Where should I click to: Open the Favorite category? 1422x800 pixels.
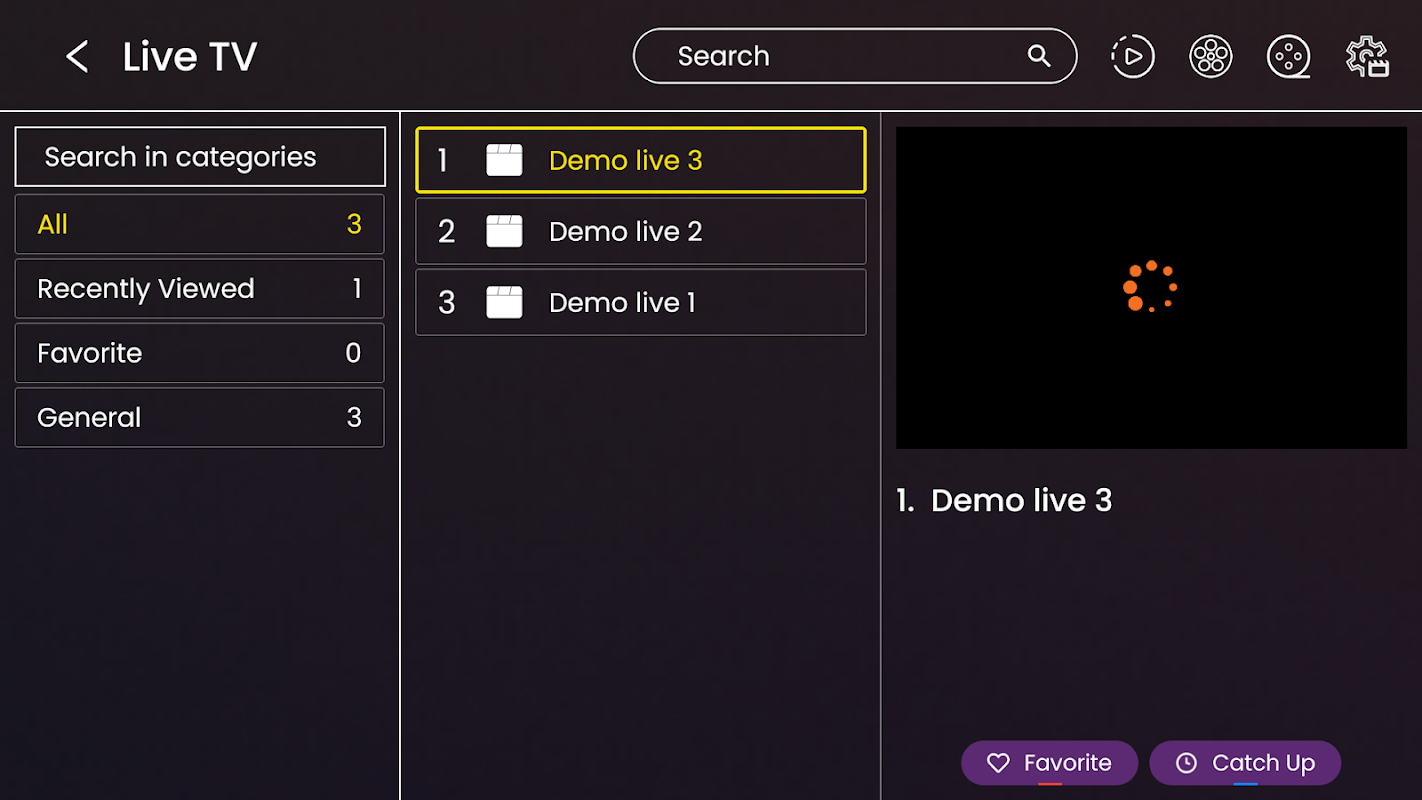click(200, 353)
